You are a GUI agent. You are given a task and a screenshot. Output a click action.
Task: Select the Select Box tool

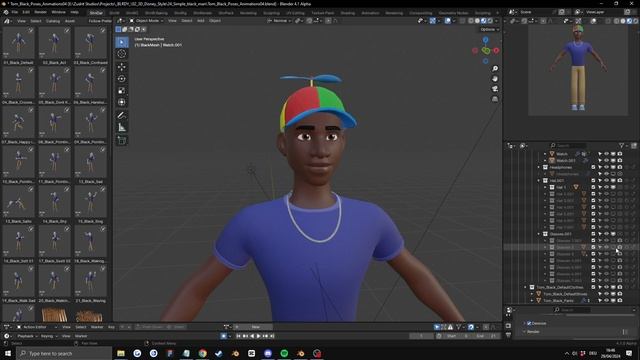[122, 42]
